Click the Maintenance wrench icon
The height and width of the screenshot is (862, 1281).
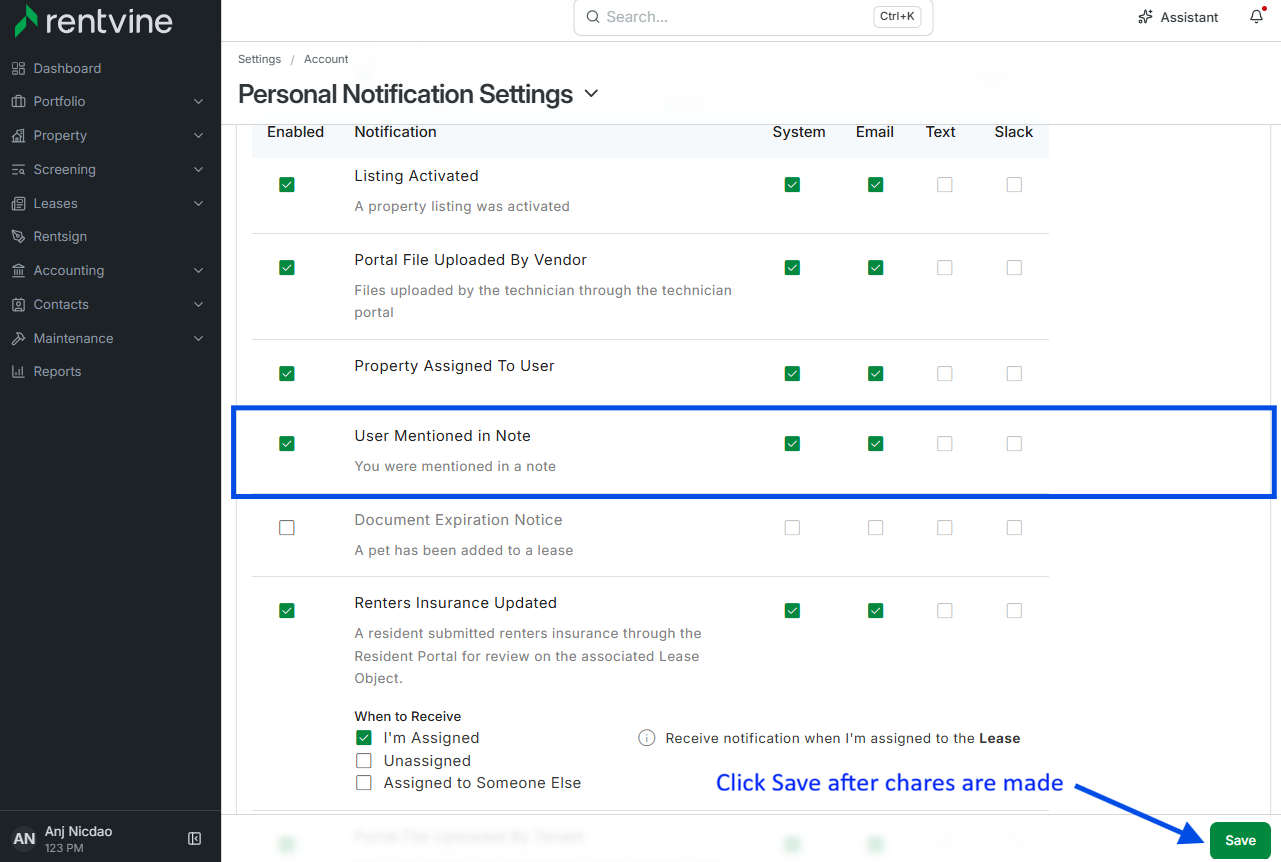point(18,338)
